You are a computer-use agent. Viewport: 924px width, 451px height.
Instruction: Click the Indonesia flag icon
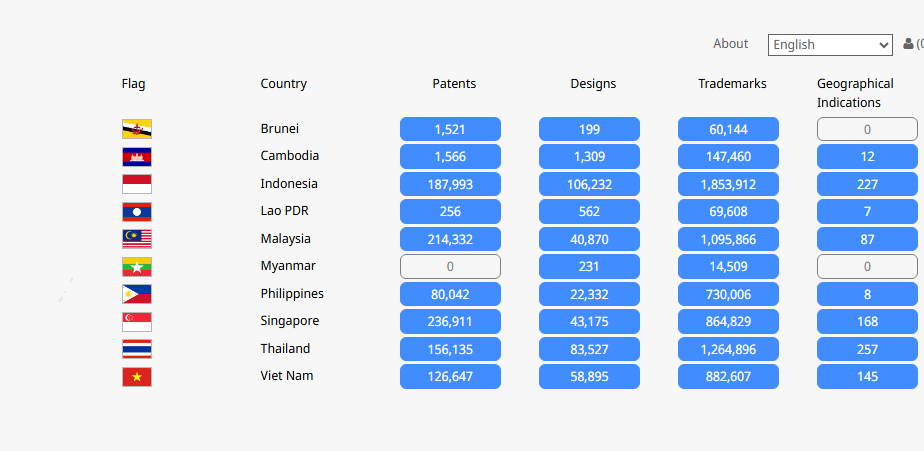pyautogui.click(x=137, y=184)
